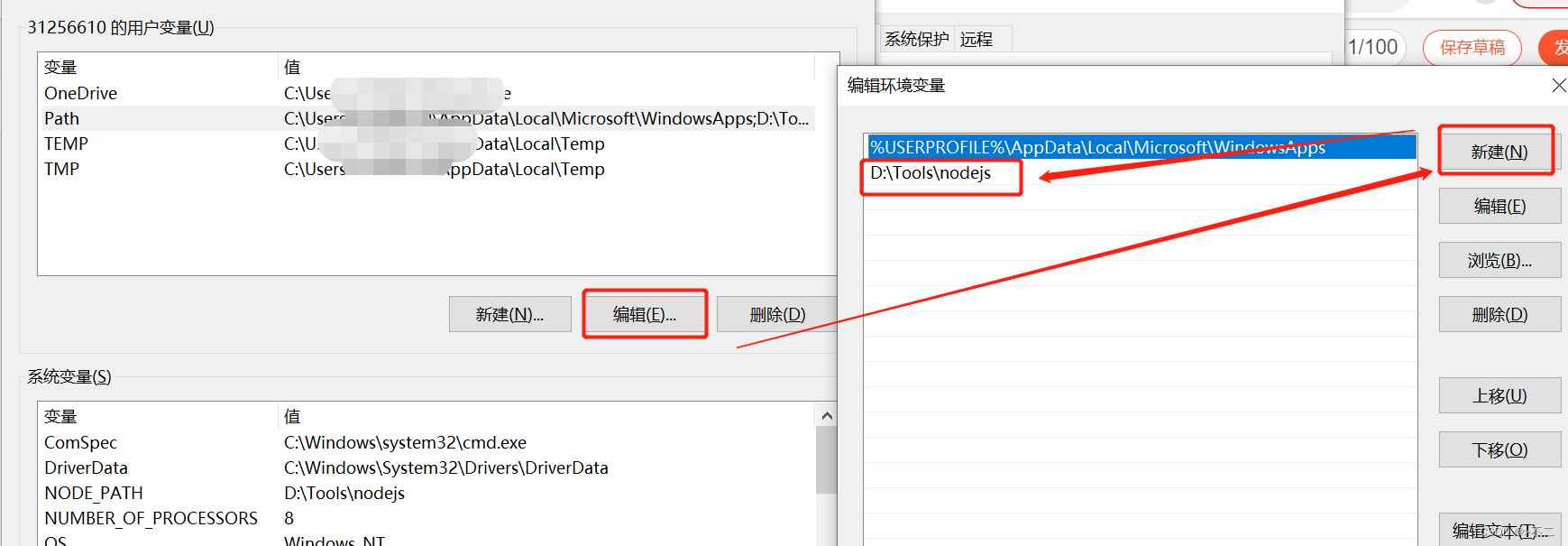Click 值 column header in user variables

546,67
